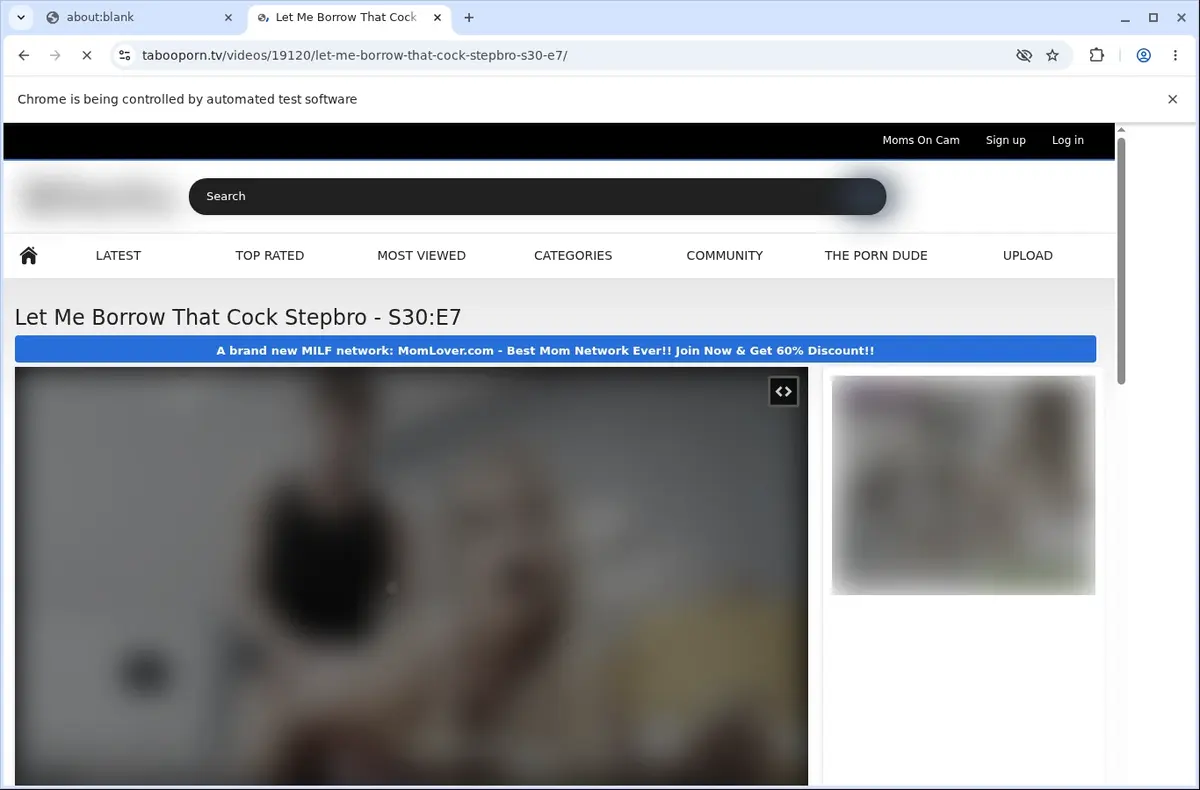This screenshot has height=790, width=1200.
Task: Open the TOP RATED menu item
Action: tap(270, 255)
